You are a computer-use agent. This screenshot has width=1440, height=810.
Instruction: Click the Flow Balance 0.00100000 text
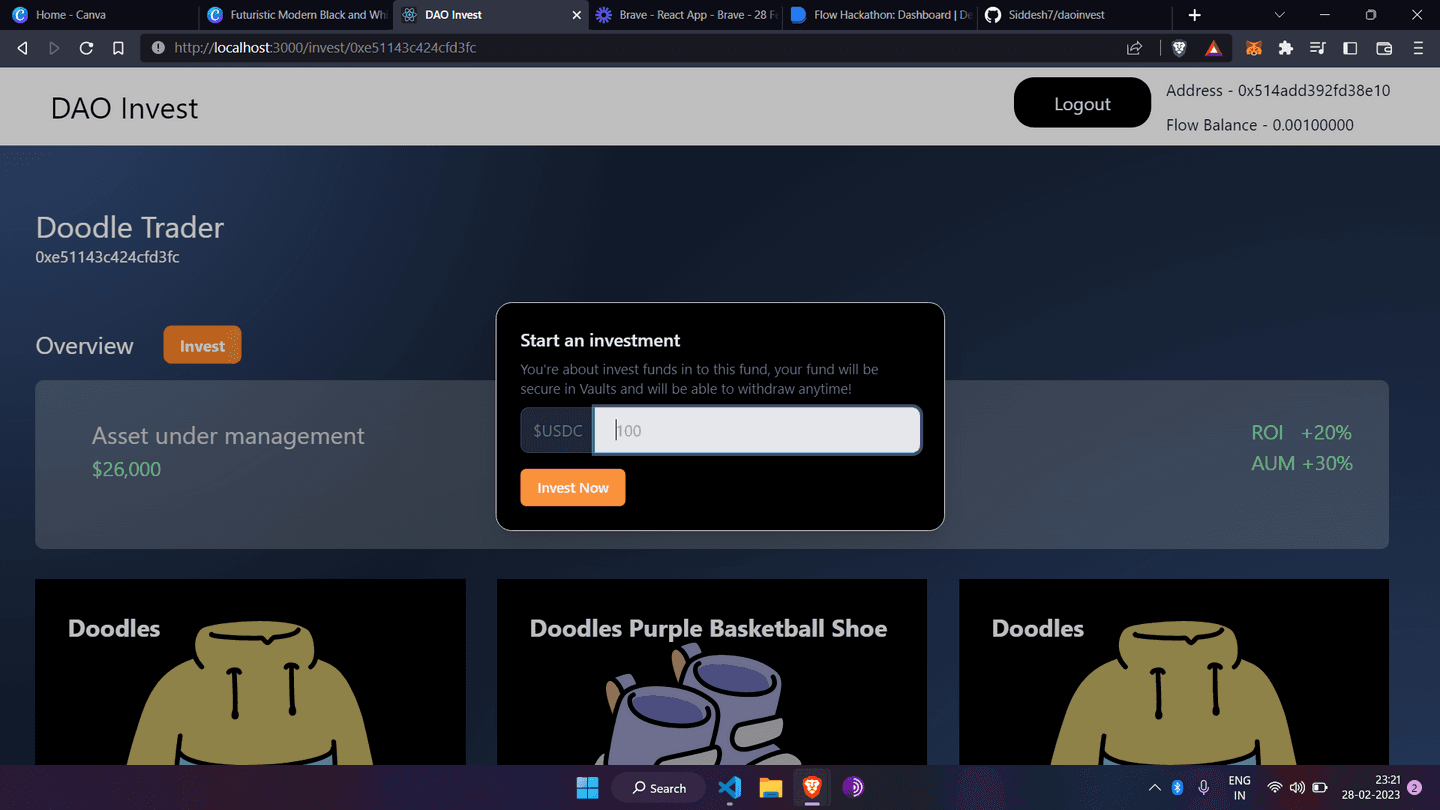tap(1260, 125)
